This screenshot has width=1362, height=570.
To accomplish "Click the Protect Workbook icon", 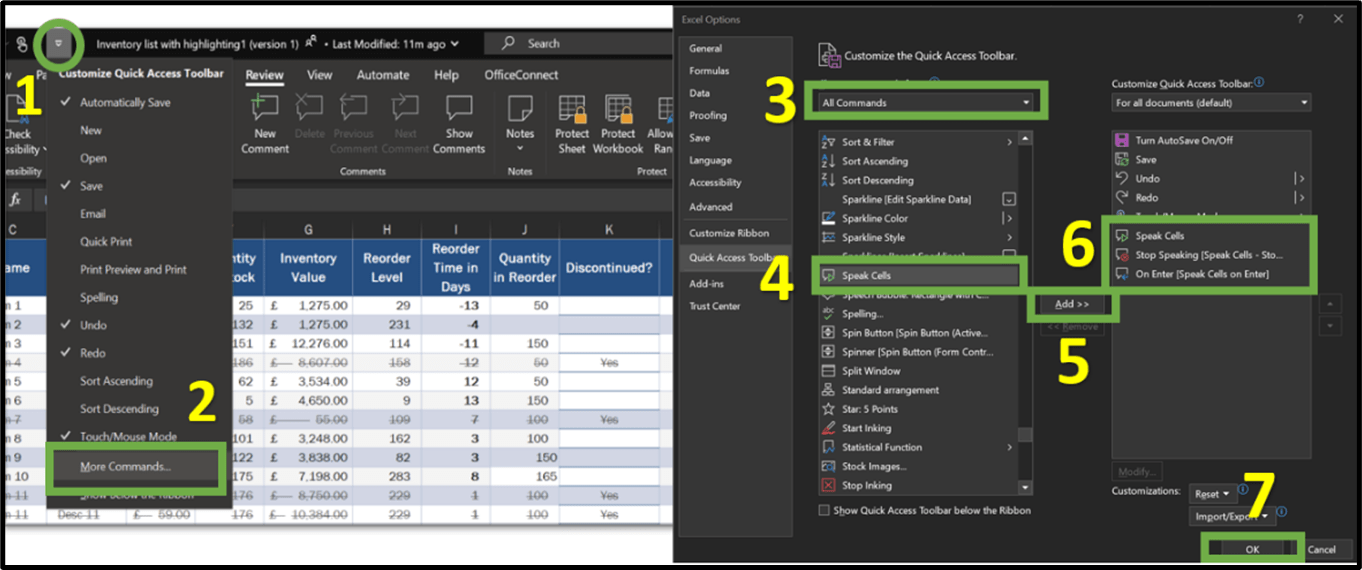I will click(618, 110).
